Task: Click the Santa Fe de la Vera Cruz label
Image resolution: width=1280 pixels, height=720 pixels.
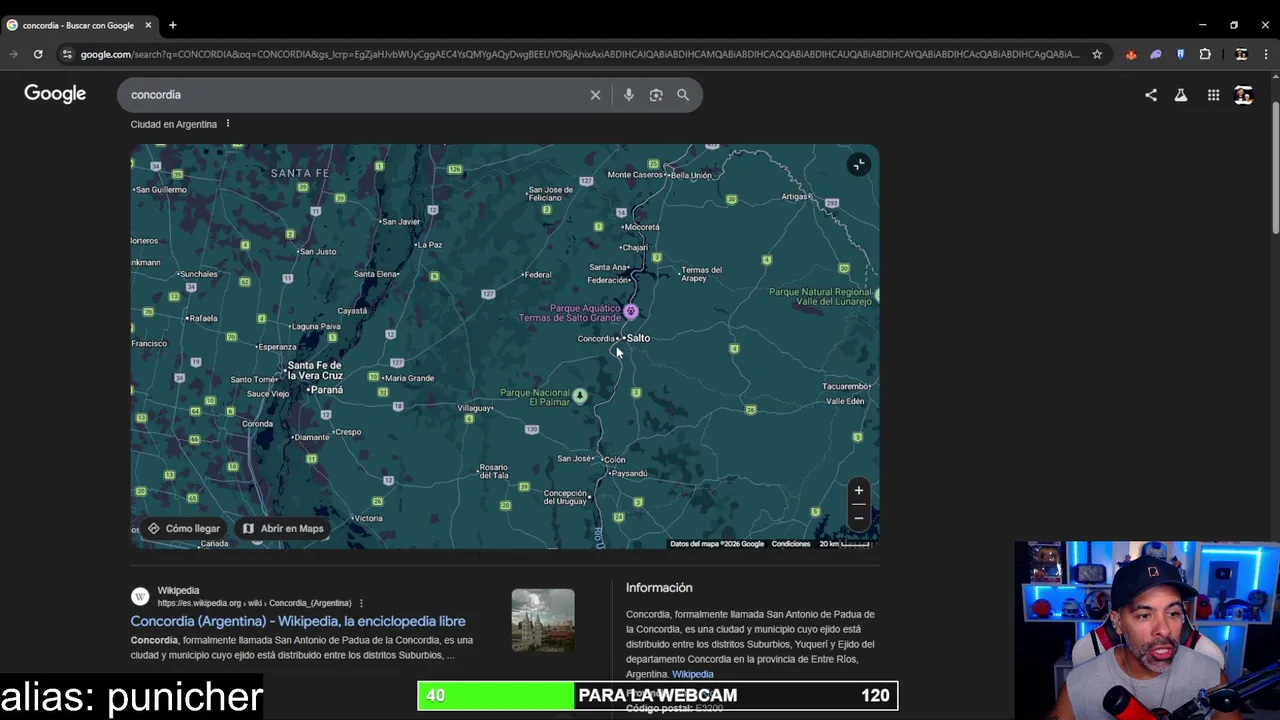Action: 315,371
